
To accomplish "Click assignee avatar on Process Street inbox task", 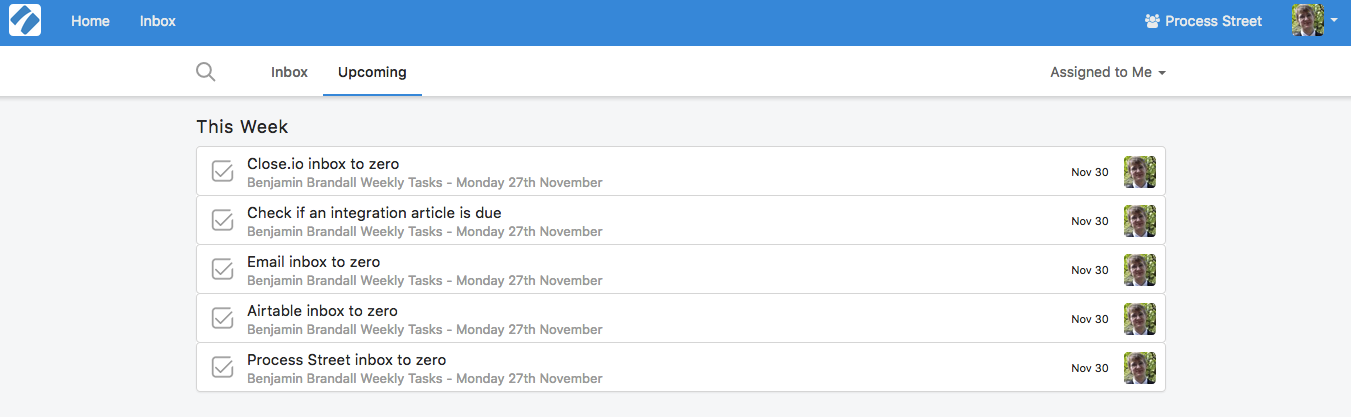I will [1140, 368].
